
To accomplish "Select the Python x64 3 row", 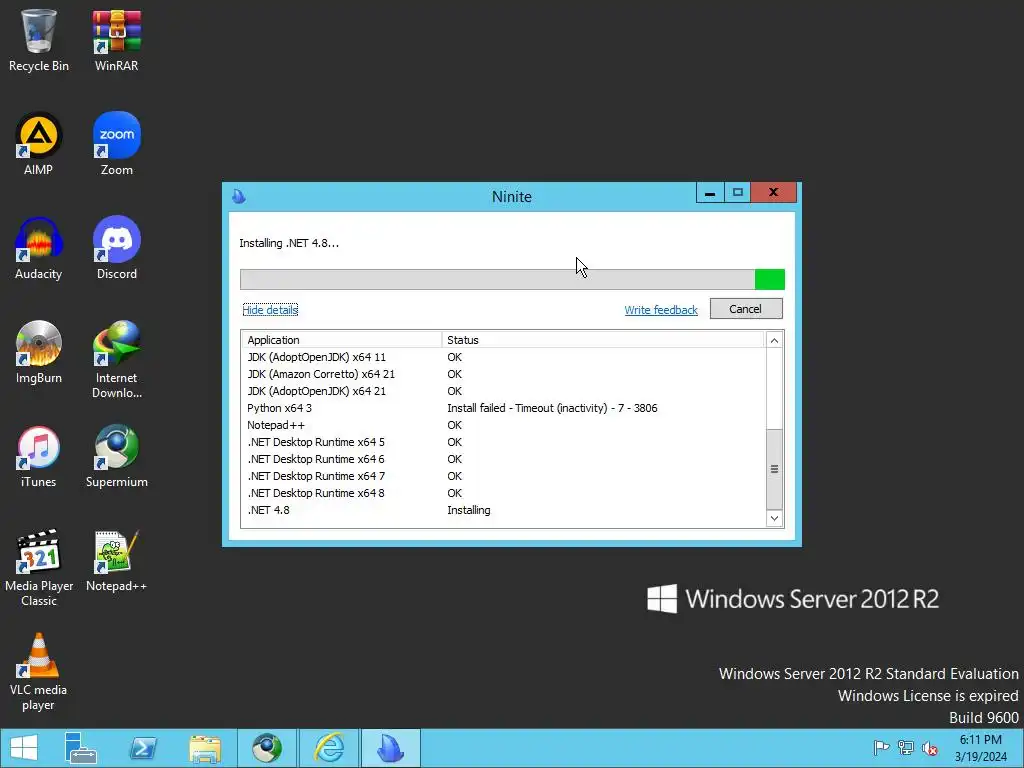I will pyautogui.click(x=503, y=408).
